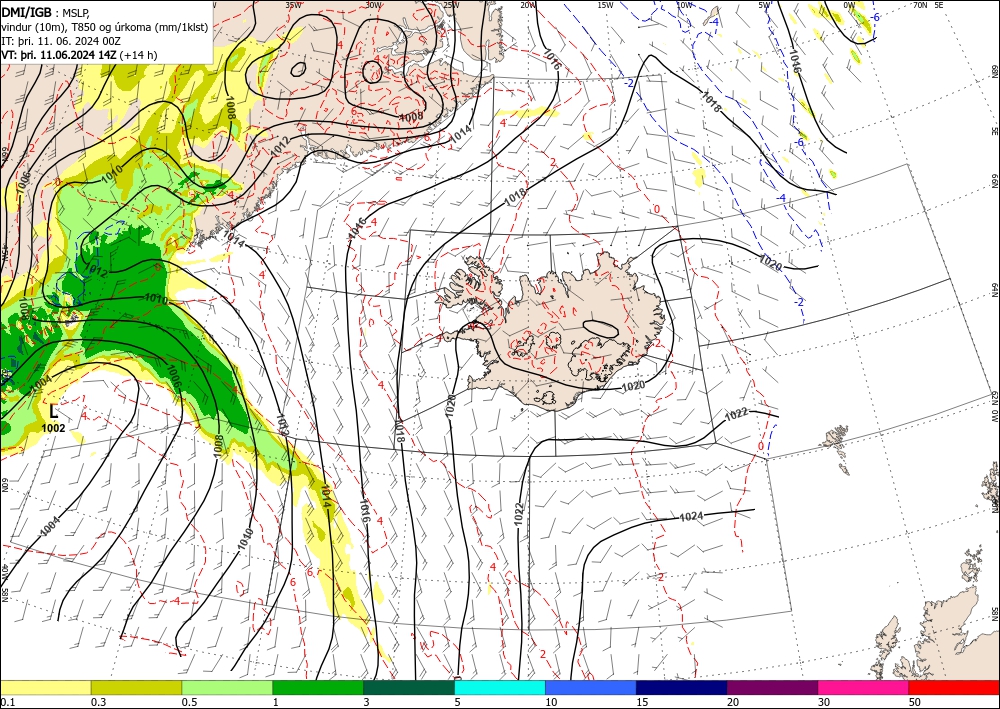This screenshot has width=1000, height=709.
Task: Select the '30' legend scale value
Action: pos(824,702)
